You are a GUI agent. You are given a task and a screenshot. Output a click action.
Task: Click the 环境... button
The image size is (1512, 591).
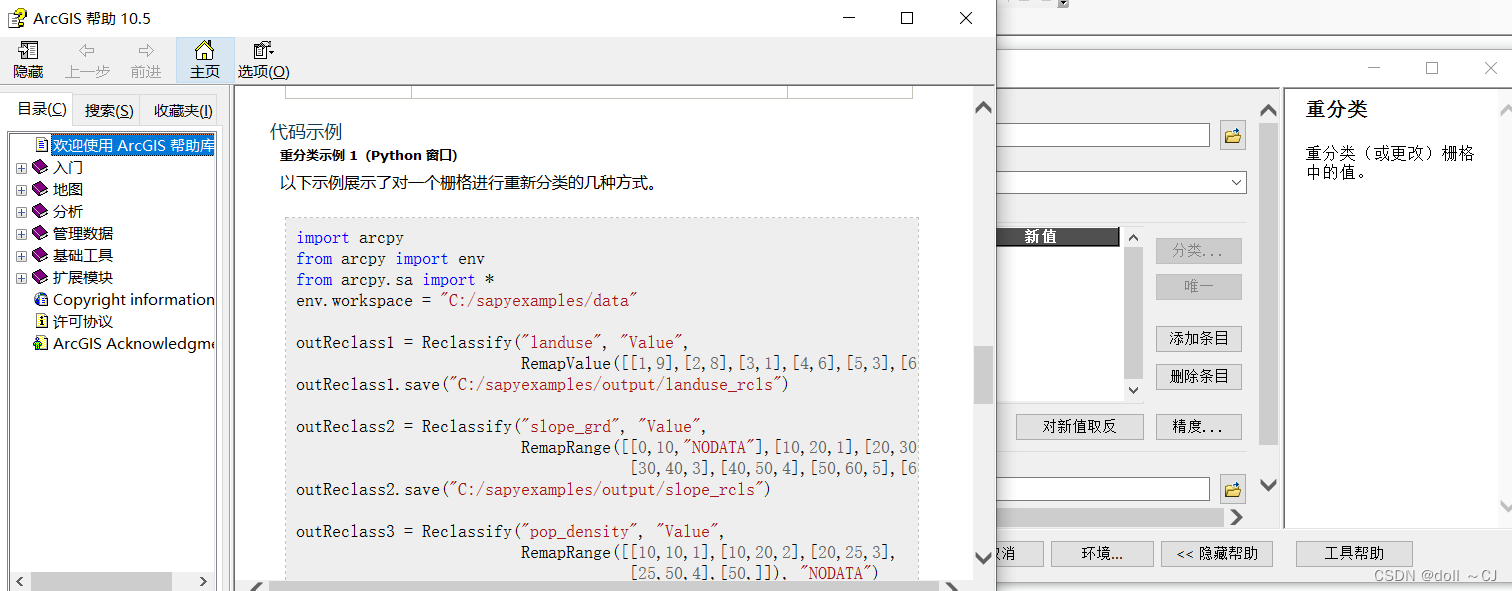click(1103, 554)
